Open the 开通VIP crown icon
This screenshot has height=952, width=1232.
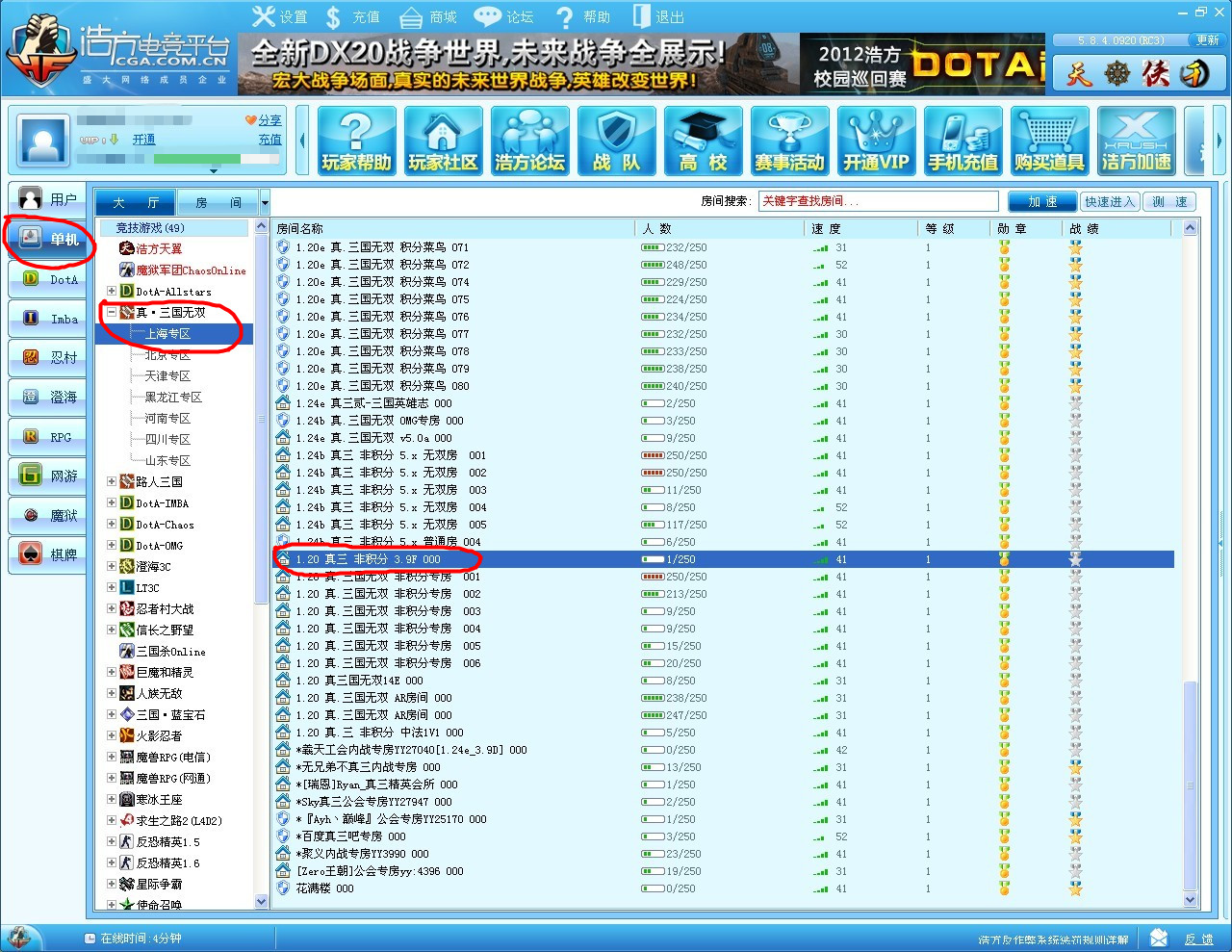[x=876, y=141]
